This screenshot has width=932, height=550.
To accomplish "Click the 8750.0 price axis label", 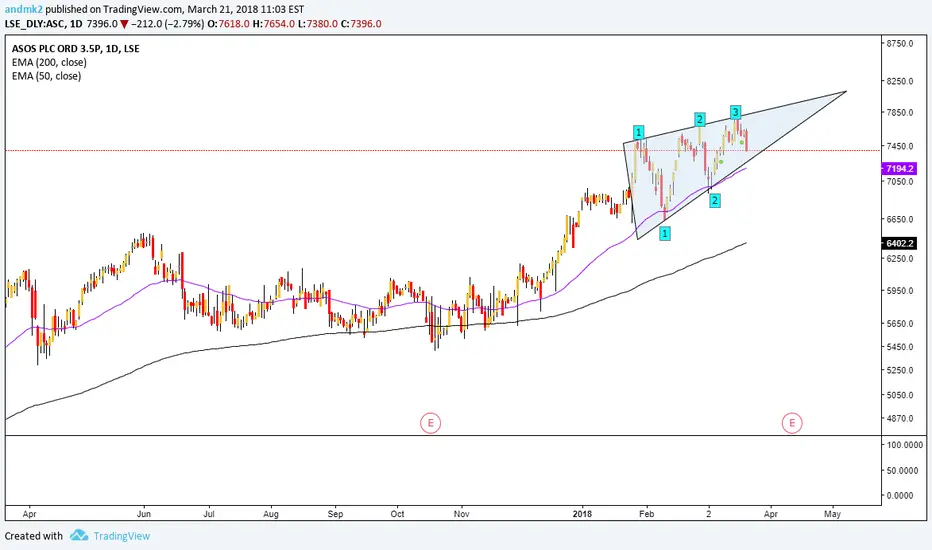I will click(x=899, y=43).
